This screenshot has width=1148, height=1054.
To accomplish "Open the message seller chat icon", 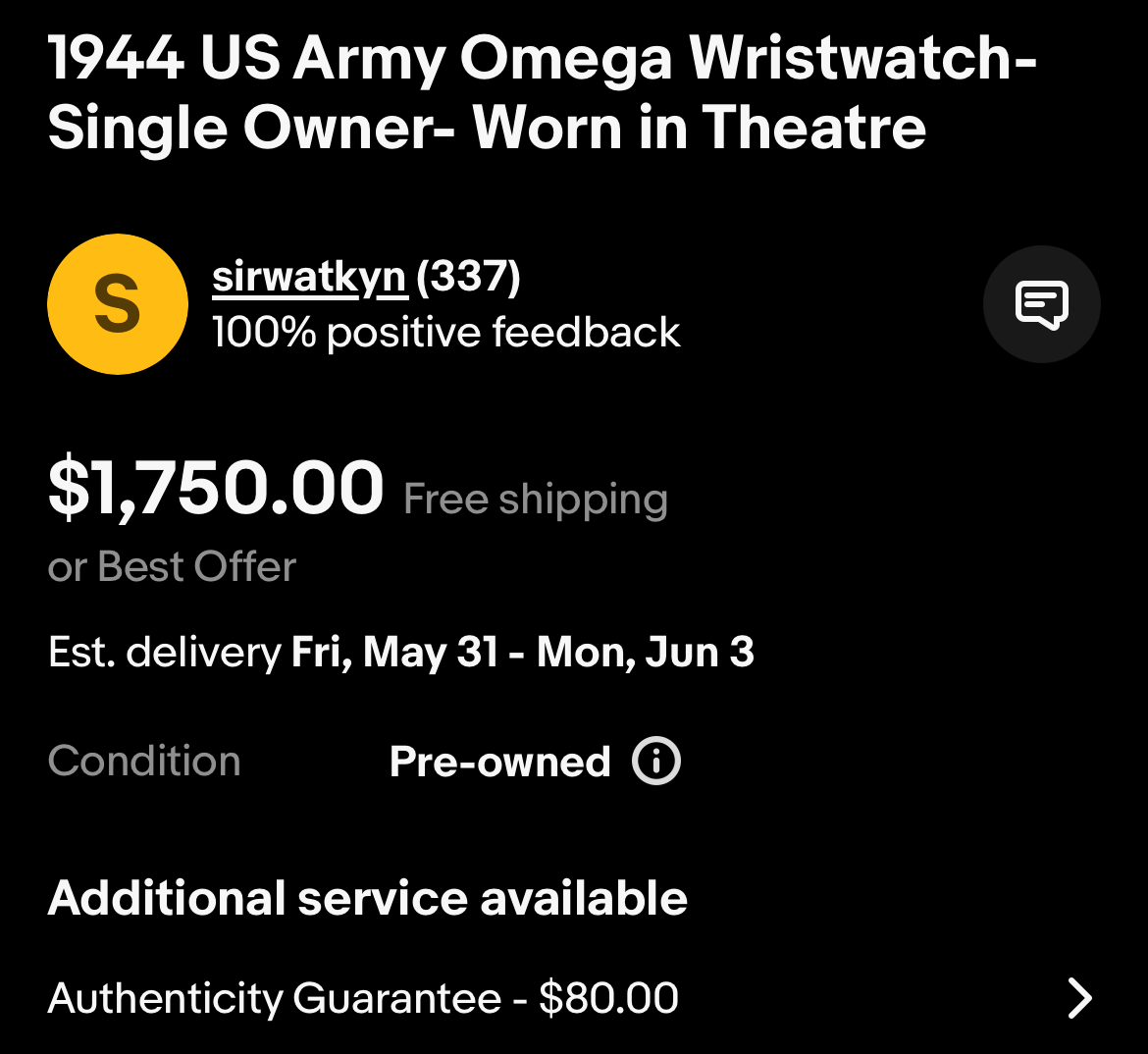I will coord(1041,304).
